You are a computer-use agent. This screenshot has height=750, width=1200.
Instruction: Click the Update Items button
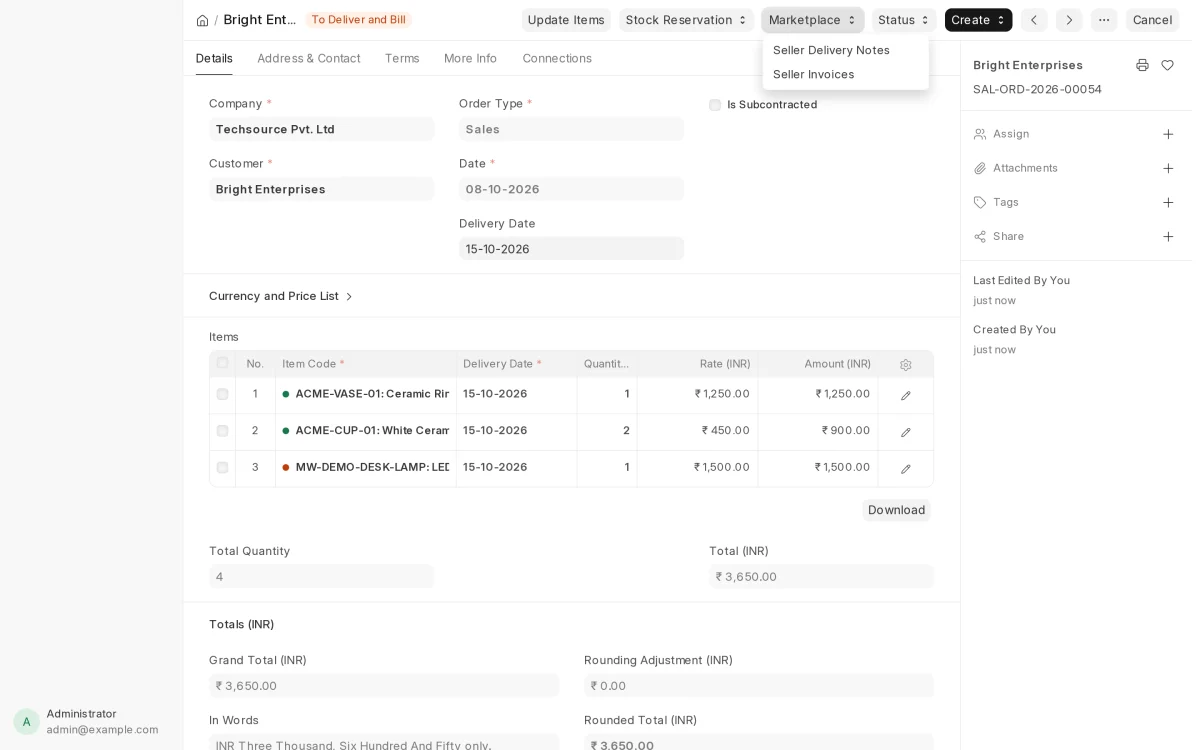pos(566,20)
